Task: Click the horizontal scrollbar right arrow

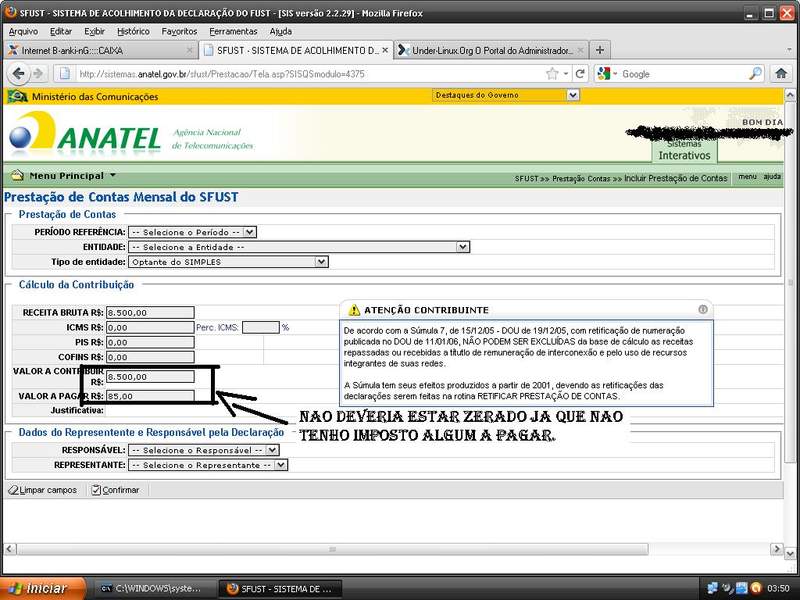Action: click(x=777, y=549)
